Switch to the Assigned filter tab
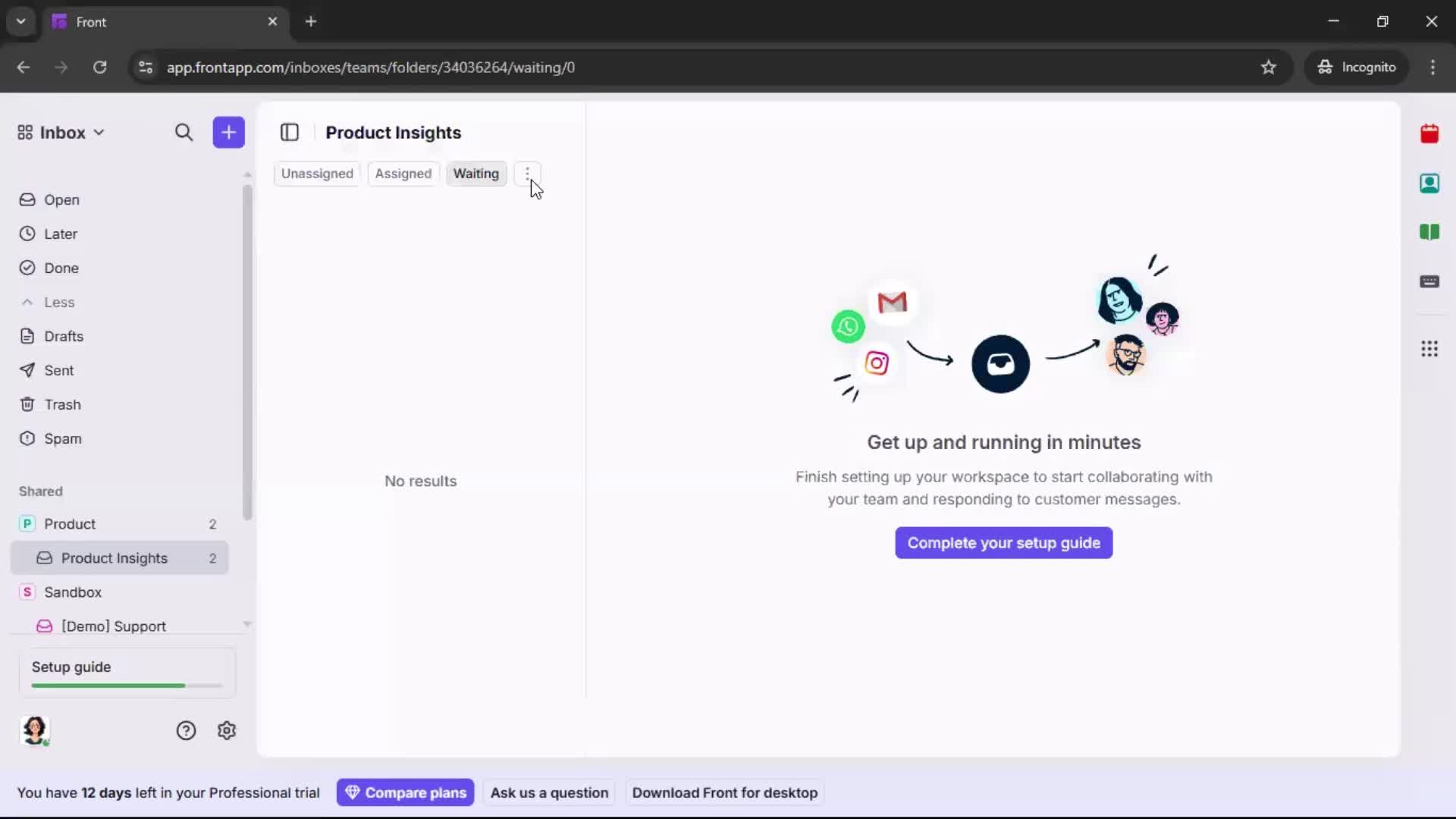Image resolution: width=1456 pixels, height=819 pixels. coord(403,173)
